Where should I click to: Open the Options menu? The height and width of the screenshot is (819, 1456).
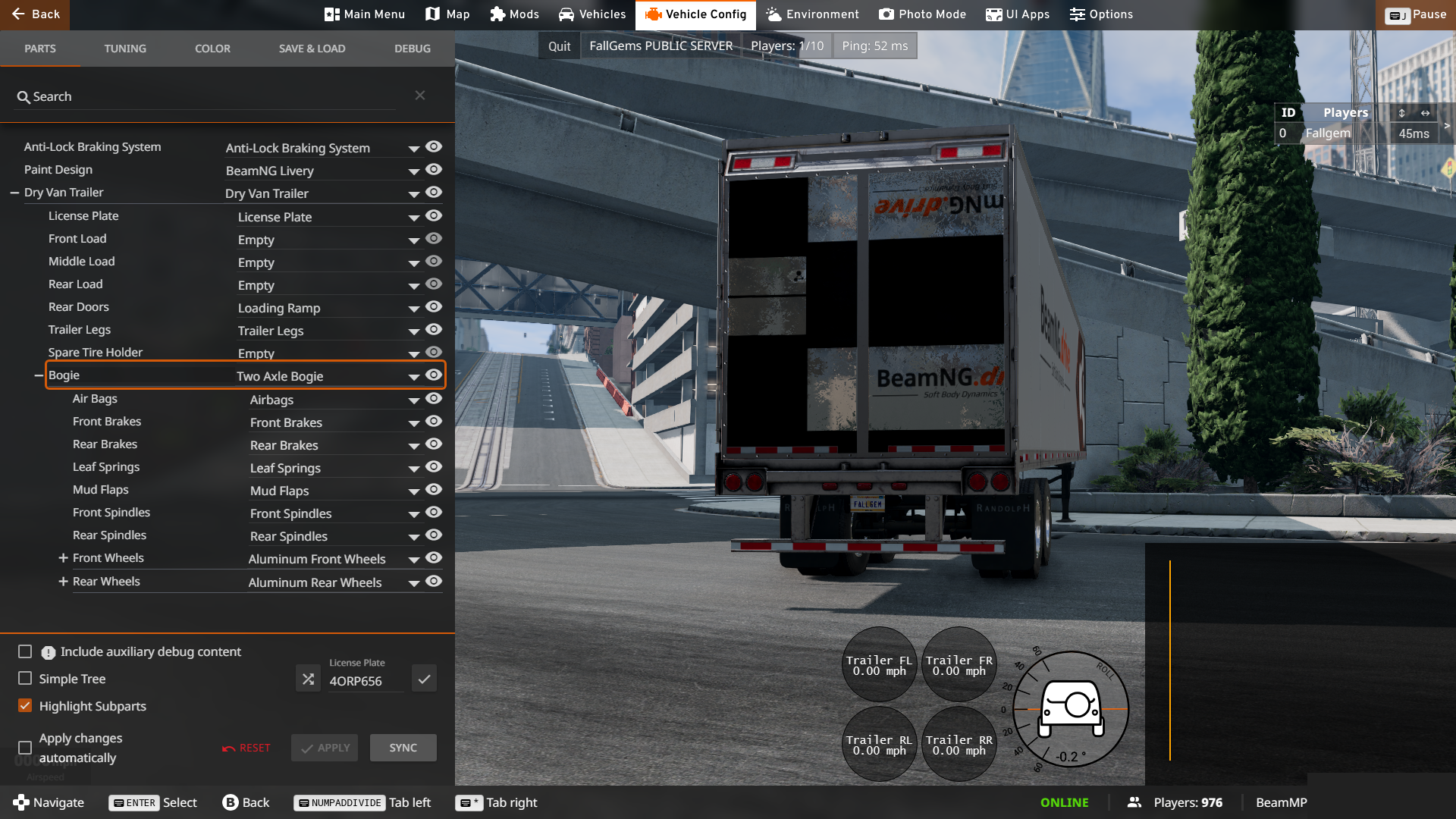1101,14
